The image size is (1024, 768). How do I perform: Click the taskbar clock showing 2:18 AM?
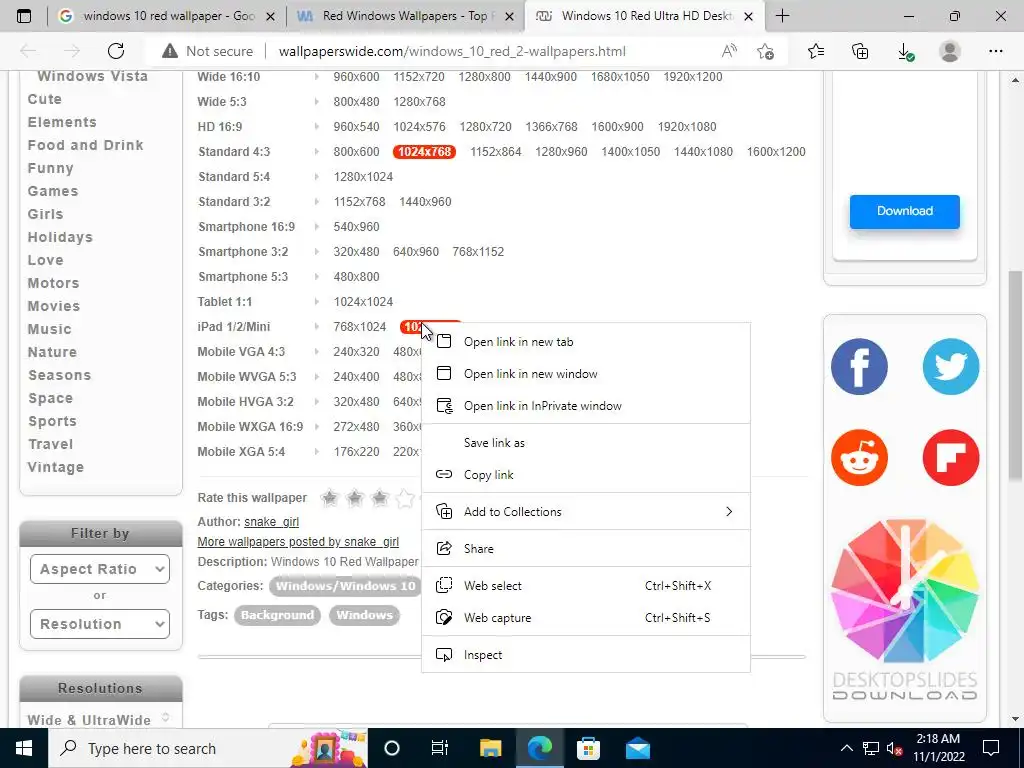pos(938,748)
